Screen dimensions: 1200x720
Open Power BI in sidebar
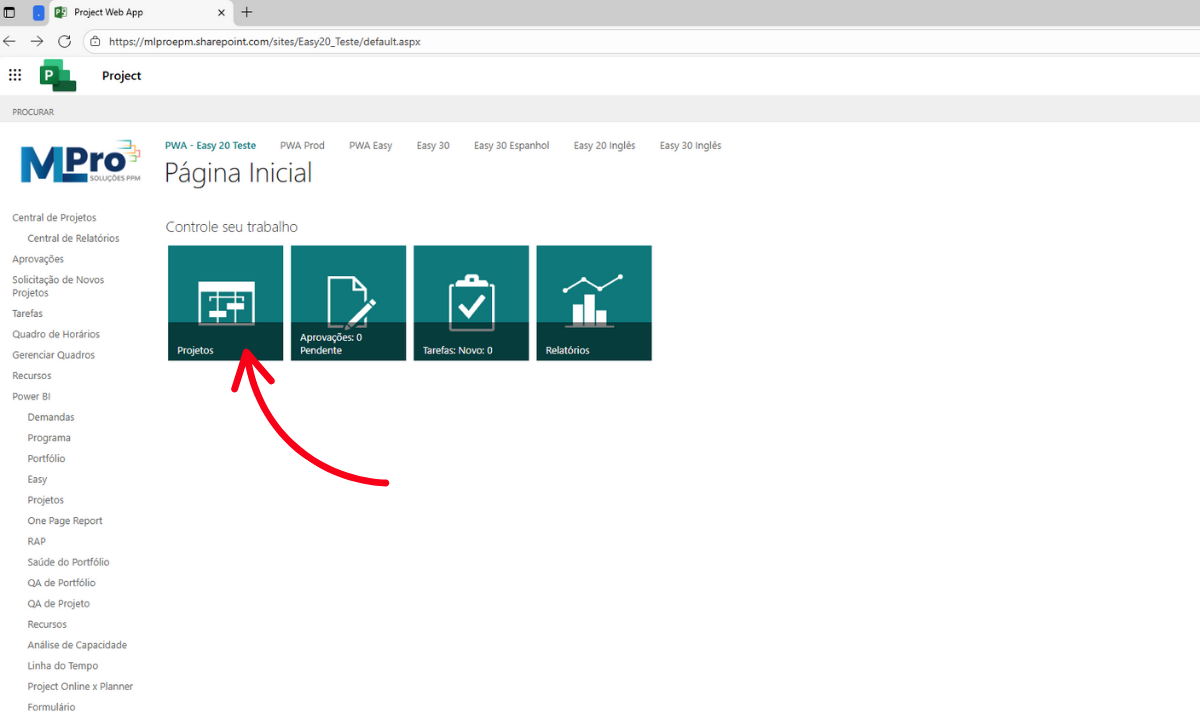[x=31, y=397]
